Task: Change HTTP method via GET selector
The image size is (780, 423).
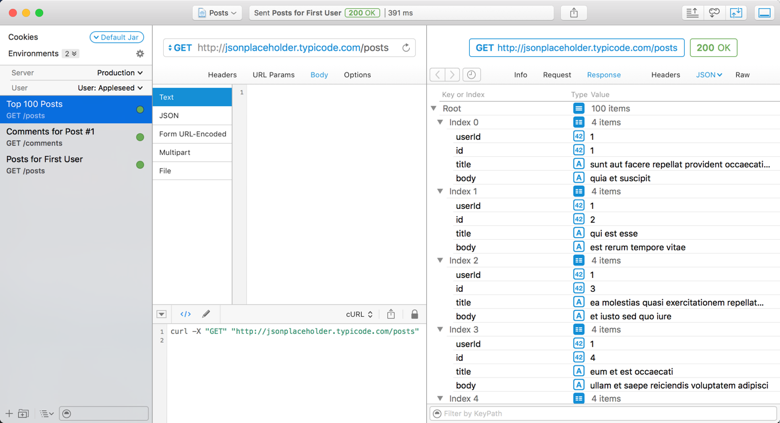Action: (x=180, y=48)
